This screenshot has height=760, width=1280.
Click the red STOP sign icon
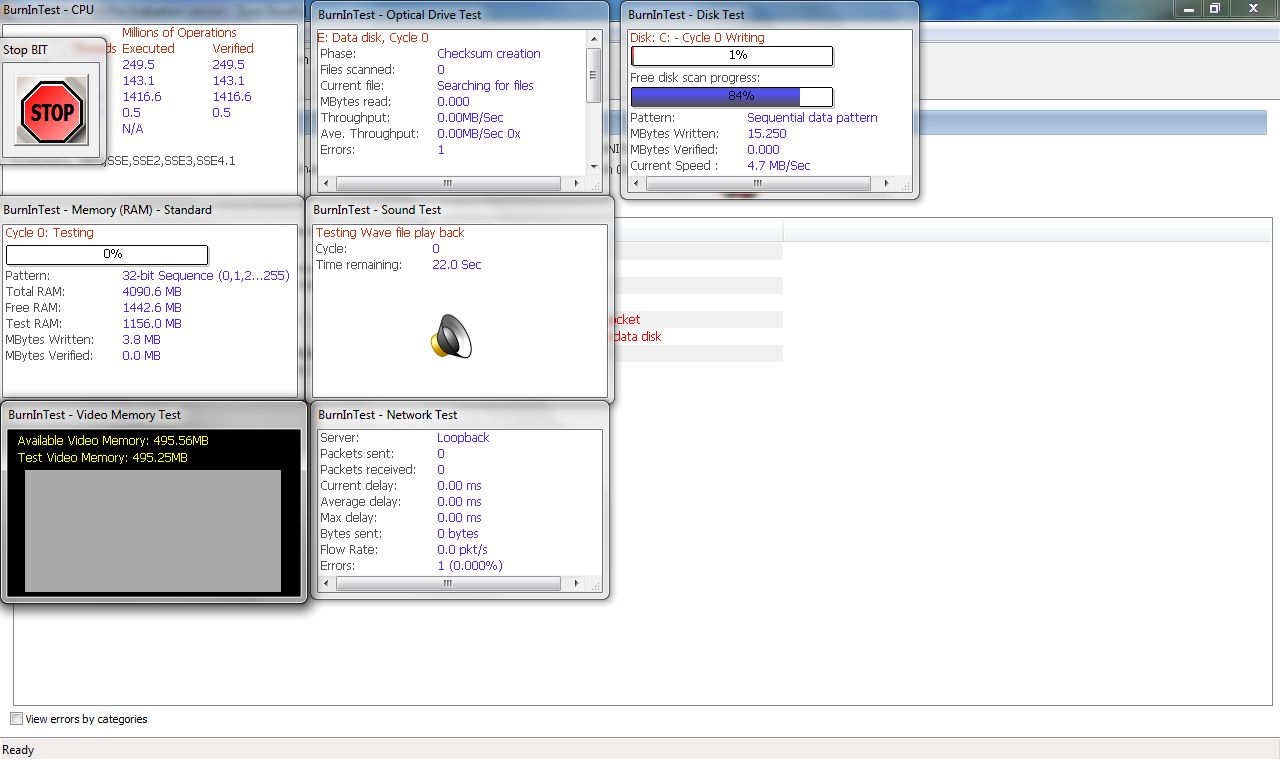tap(51, 111)
